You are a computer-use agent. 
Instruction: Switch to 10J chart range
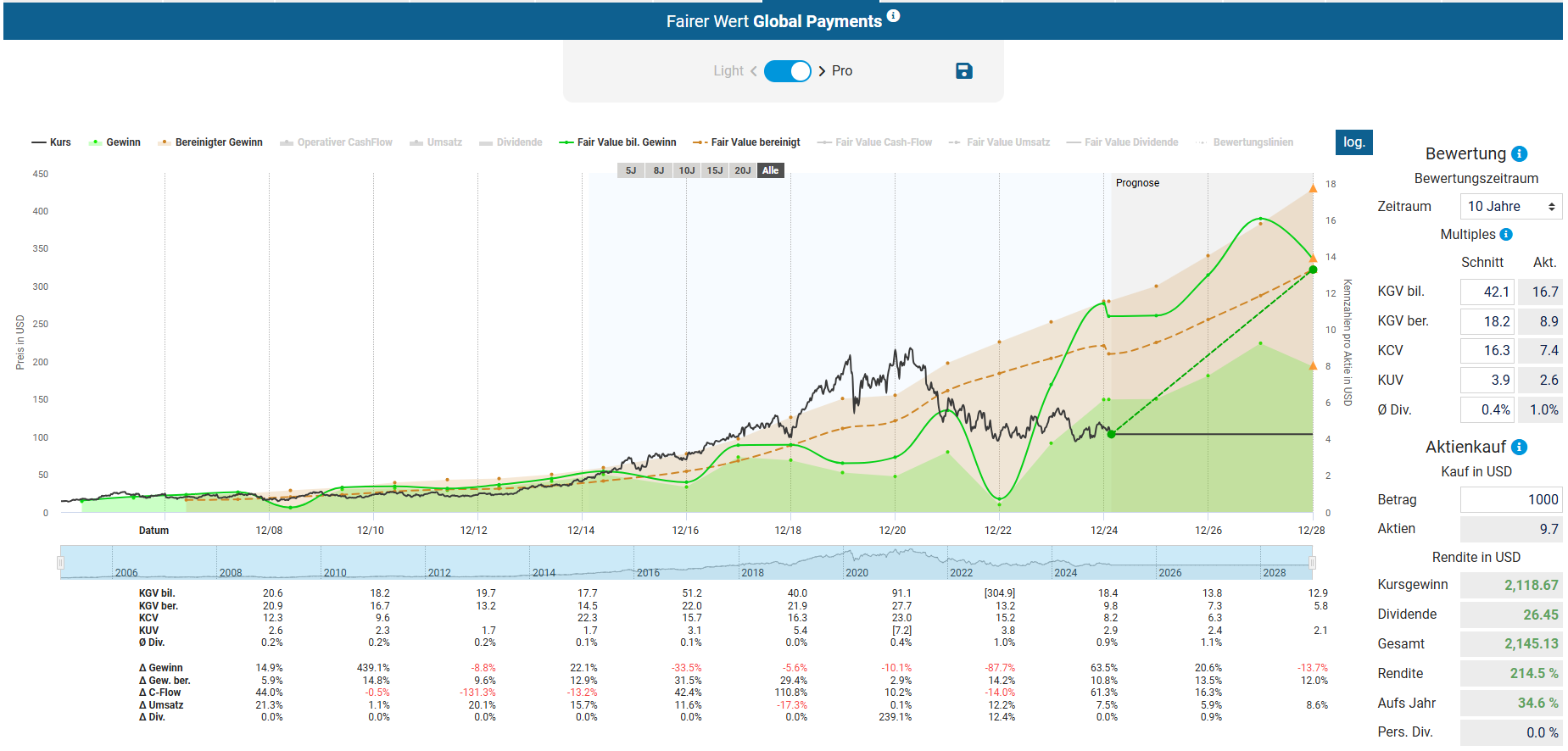coord(687,170)
